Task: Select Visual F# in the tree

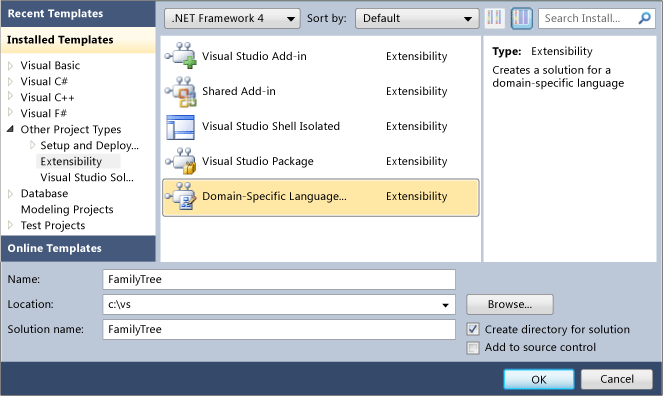Action: [43, 114]
